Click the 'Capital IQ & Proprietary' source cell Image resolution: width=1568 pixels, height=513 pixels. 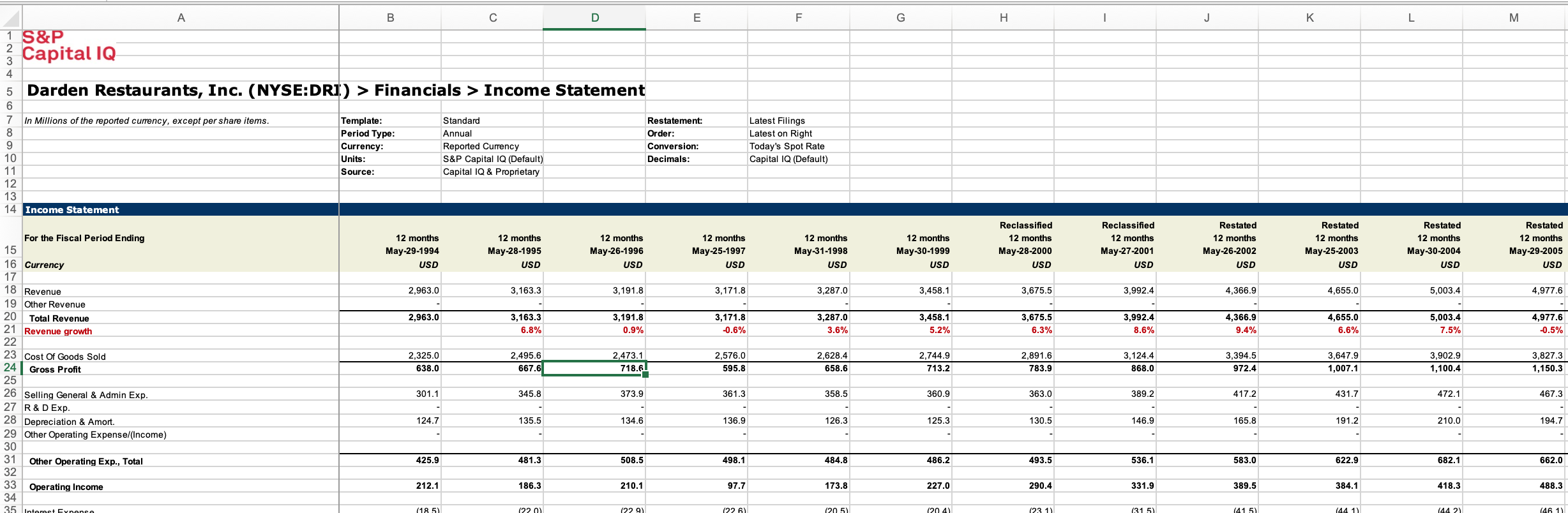point(492,172)
